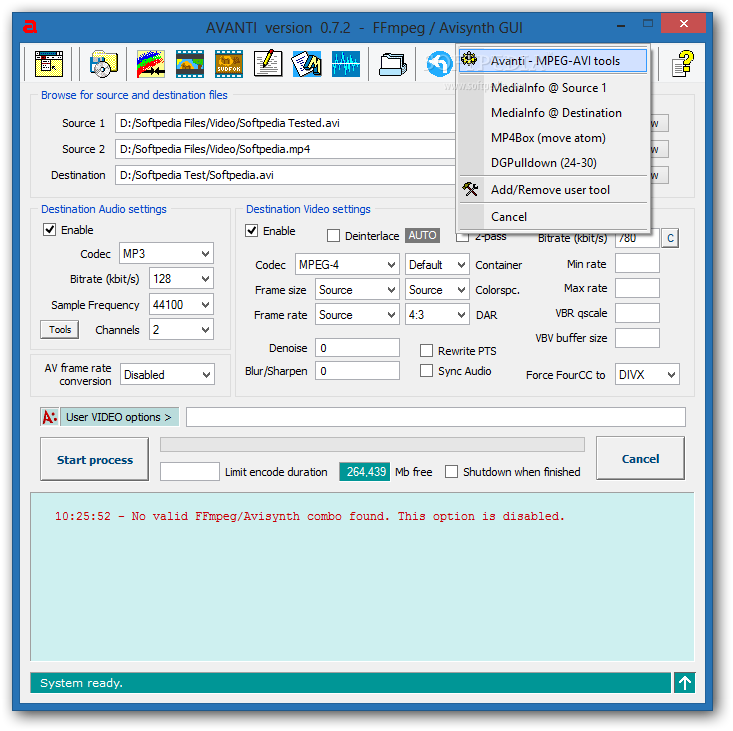Click the red Avanti logo in title bar
Viewport: 733px width, 731px height.
(x=30, y=27)
